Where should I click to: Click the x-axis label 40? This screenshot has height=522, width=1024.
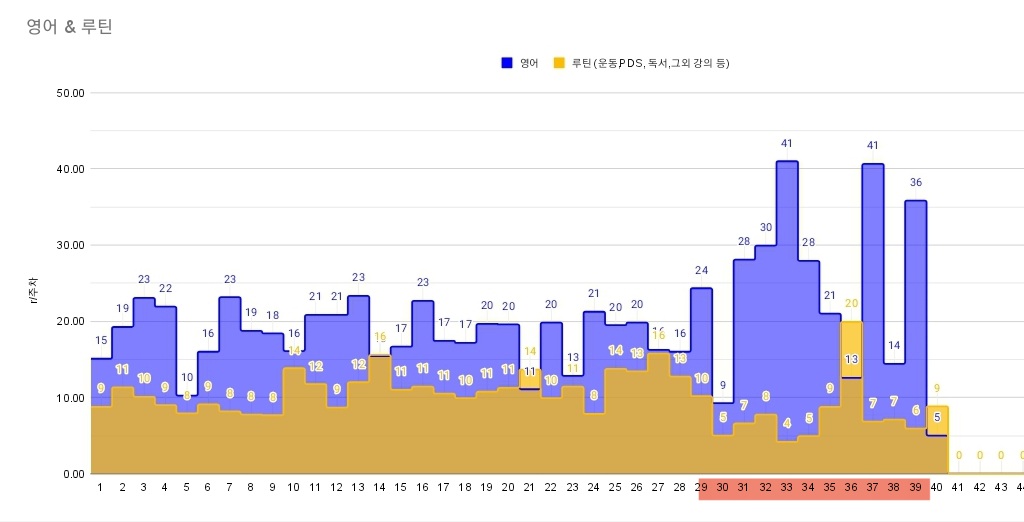coord(937,487)
